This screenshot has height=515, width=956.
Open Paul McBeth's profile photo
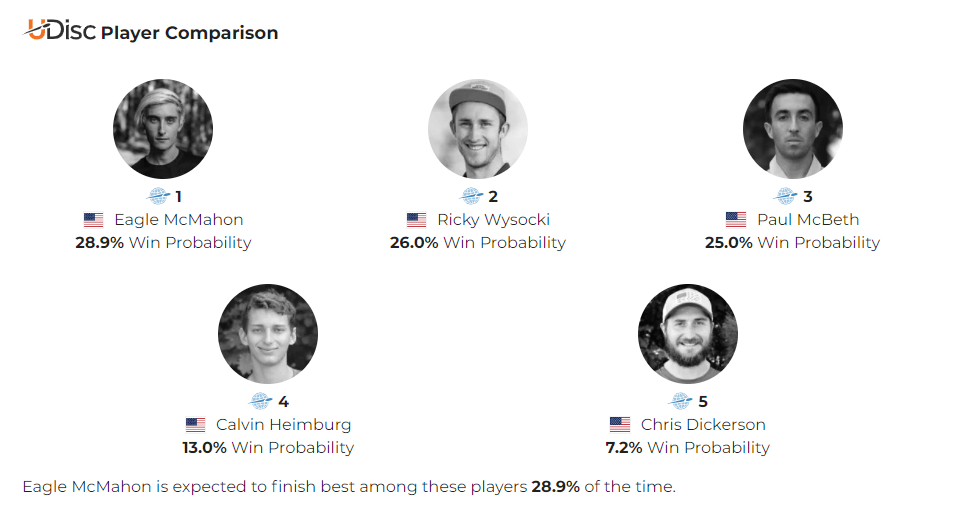tap(793, 129)
